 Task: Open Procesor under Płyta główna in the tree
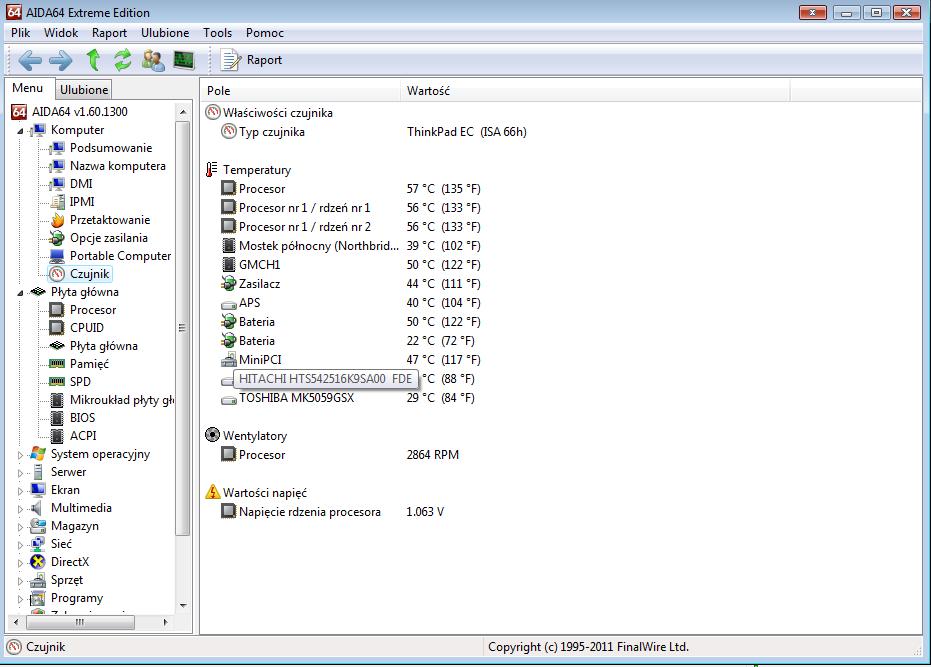click(93, 309)
